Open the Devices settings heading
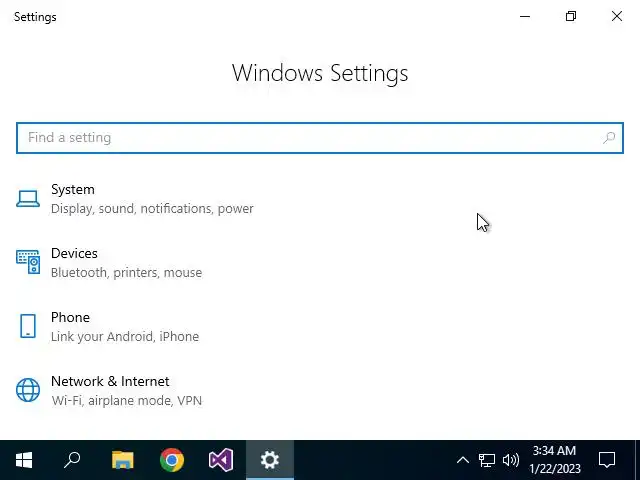This screenshot has width=640, height=480. (74, 253)
